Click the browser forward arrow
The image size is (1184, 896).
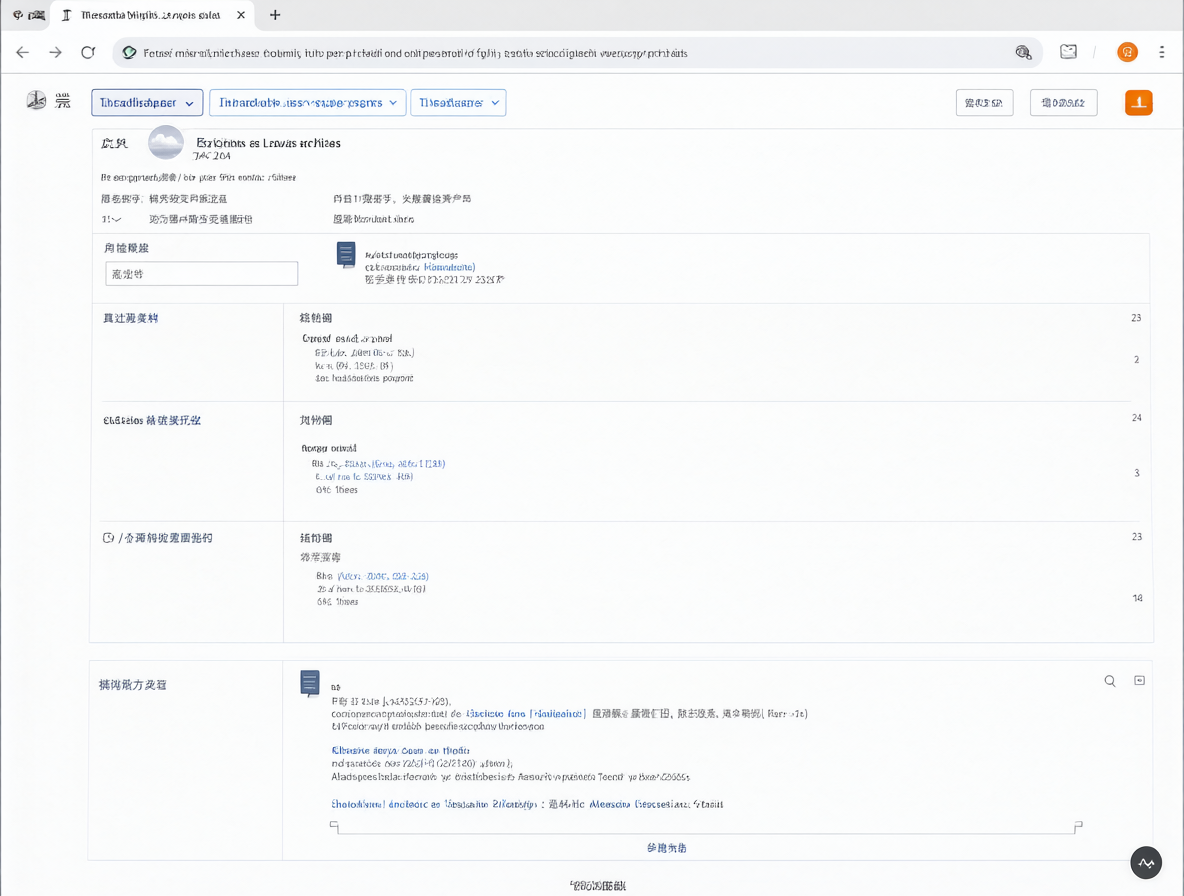[x=55, y=52]
